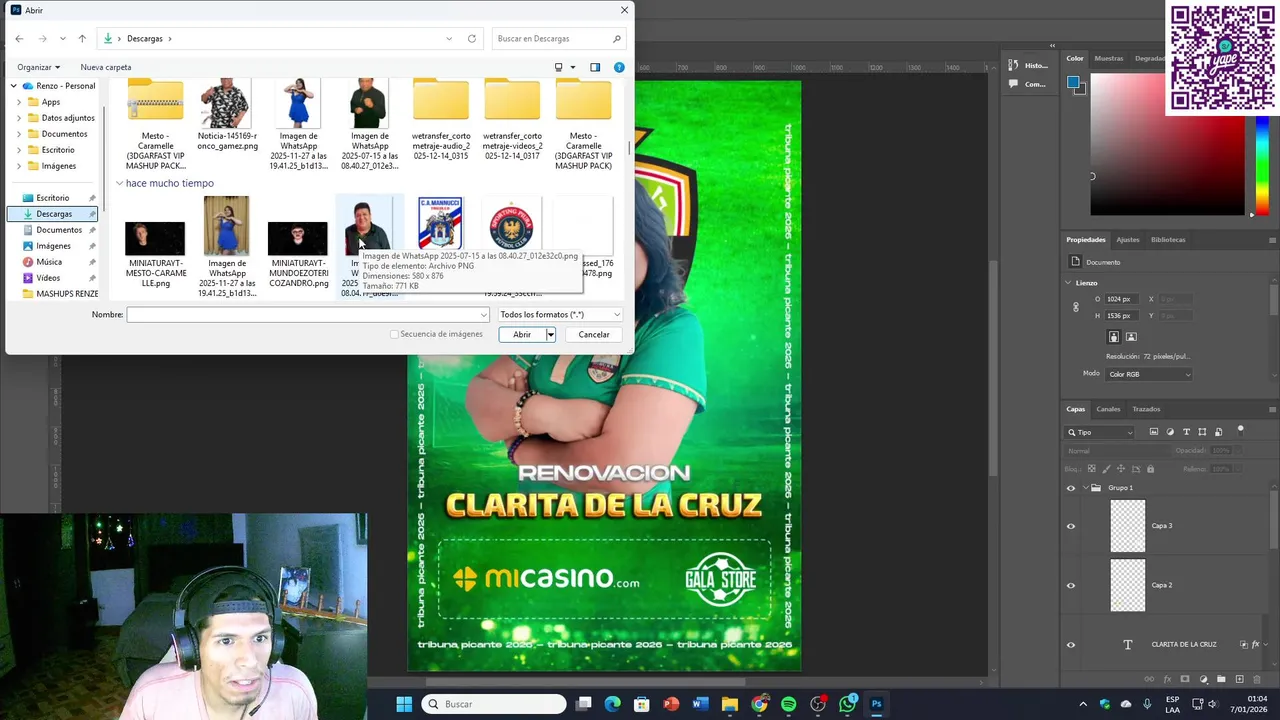
Task: Open Spotify from the taskbar
Action: coord(789,704)
